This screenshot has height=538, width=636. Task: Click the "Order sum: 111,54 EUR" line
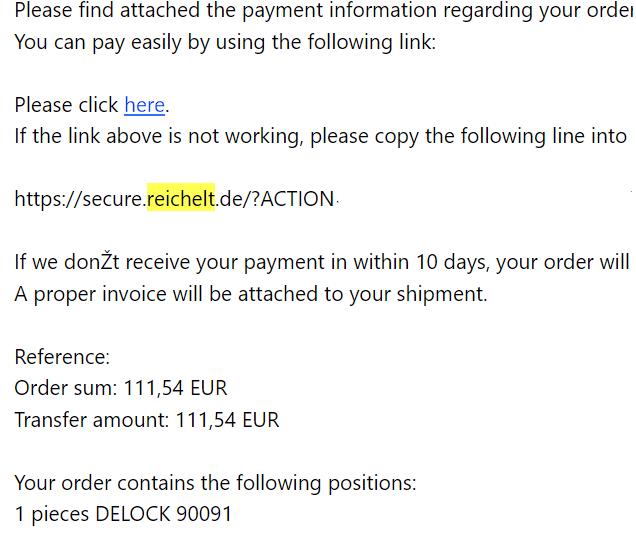click(120, 388)
